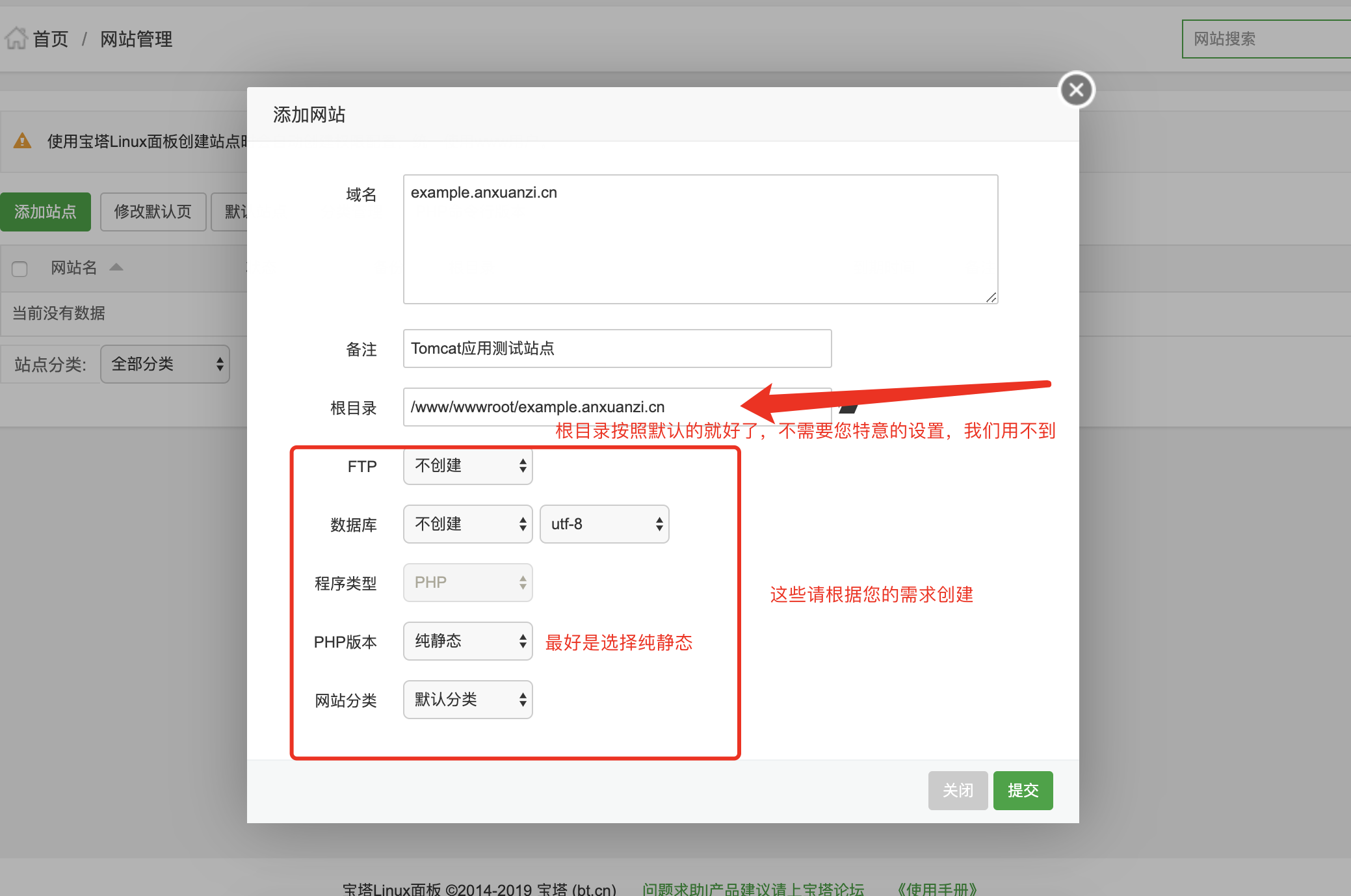Click the 网站搜索 search field

tap(1266, 39)
